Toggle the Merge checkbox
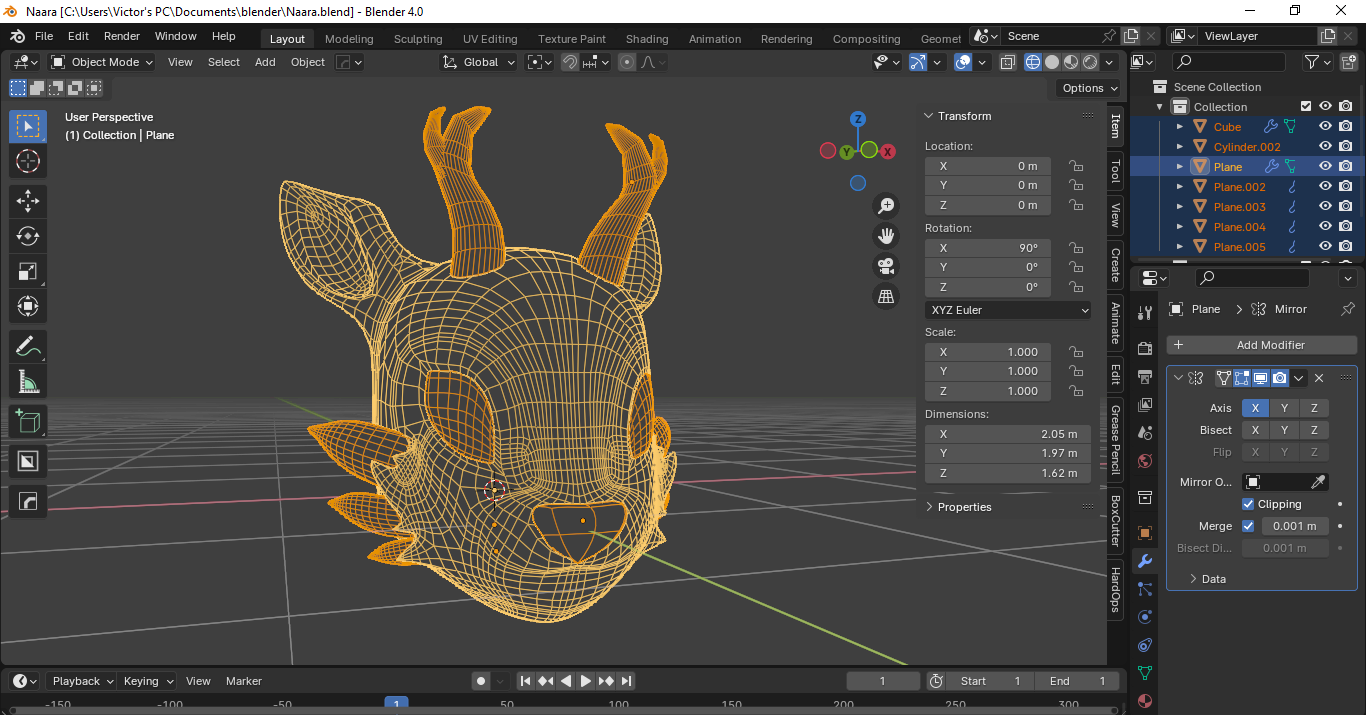Screen dimensions: 1366x715 point(1248,526)
